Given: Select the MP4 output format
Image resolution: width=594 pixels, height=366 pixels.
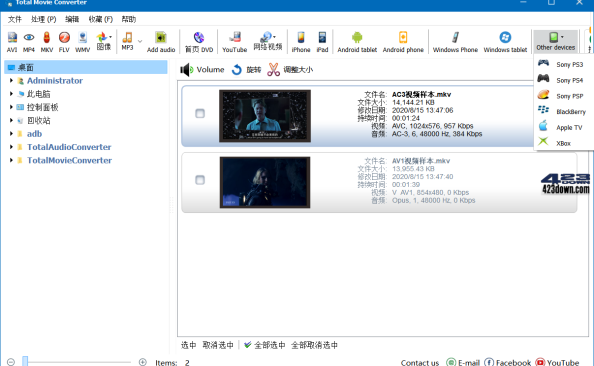Looking at the screenshot, I should 29,42.
